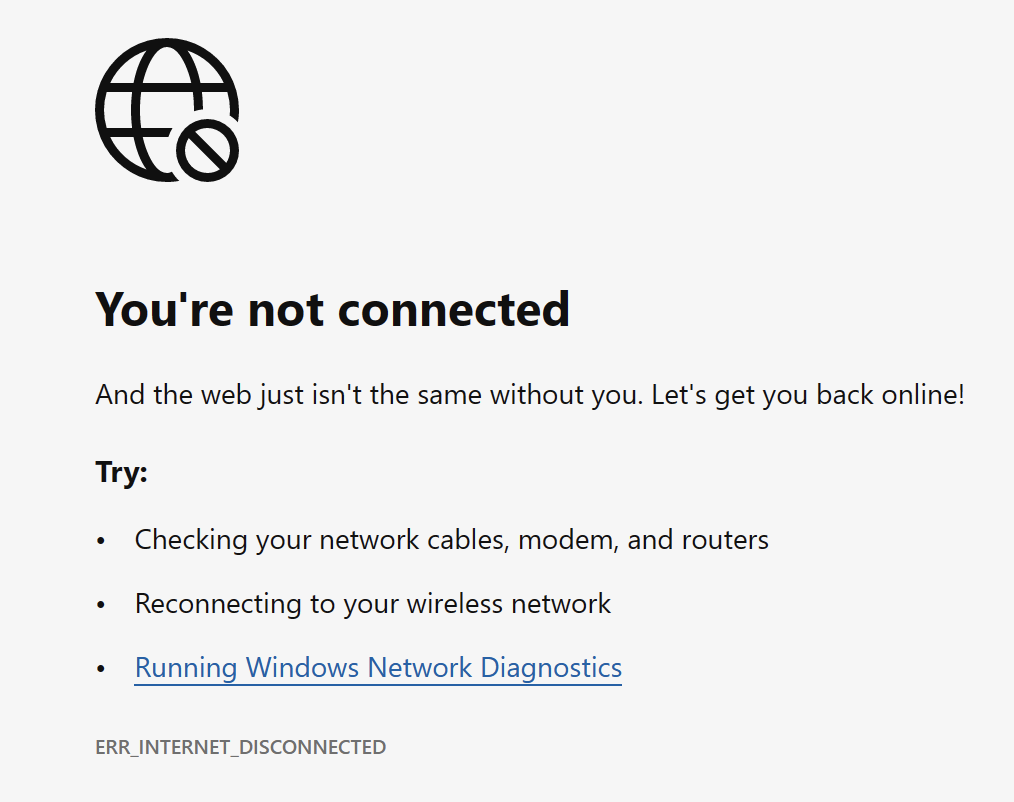
Task: Click "And the web just isn't" text
Action: coord(229,395)
